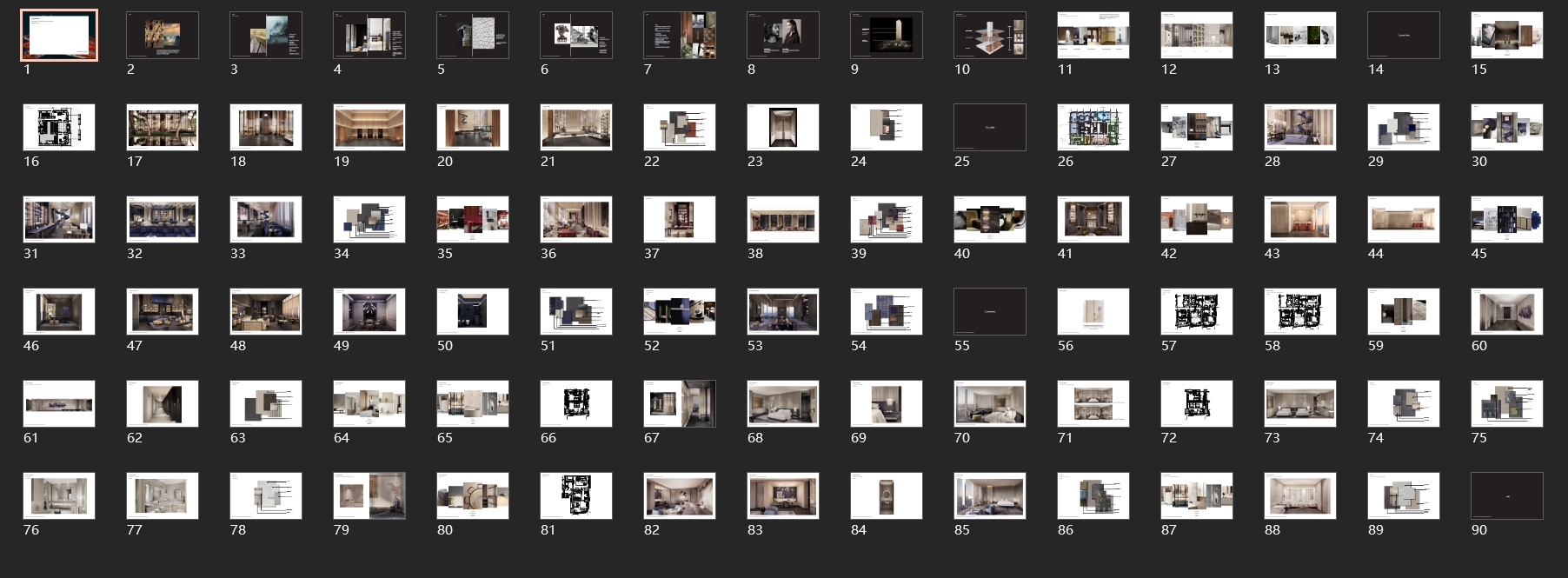The height and width of the screenshot is (578, 1568).
Task: Select slide 10 exploded building diagram
Action: click(x=989, y=36)
